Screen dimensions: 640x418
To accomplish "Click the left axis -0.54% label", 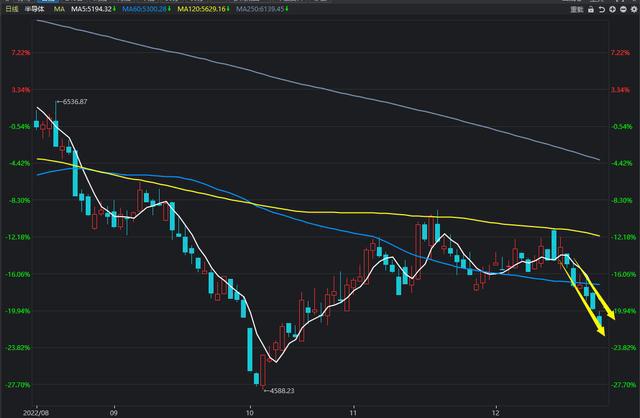I will [20, 127].
